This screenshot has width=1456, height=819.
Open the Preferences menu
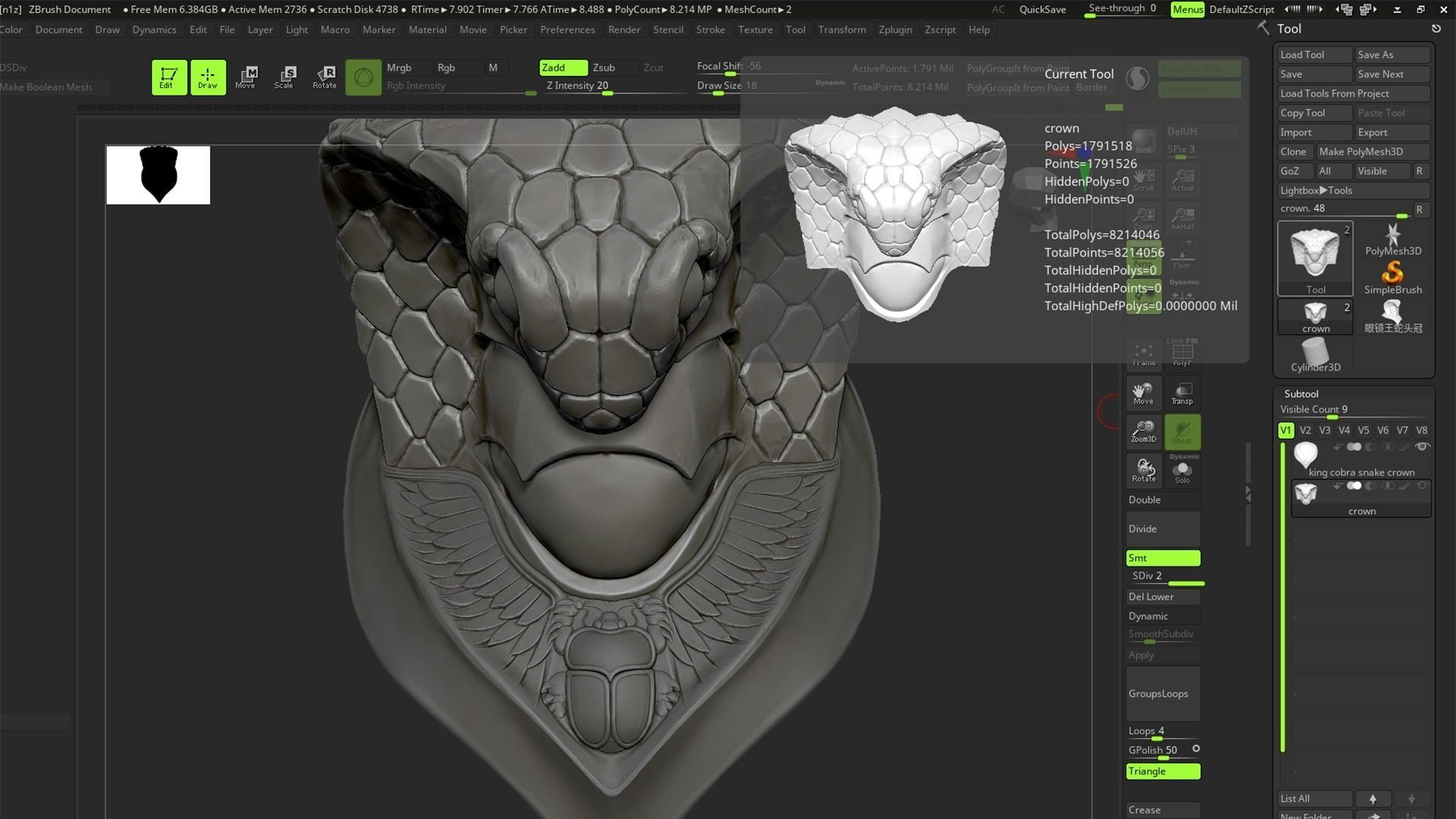pyautogui.click(x=567, y=30)
